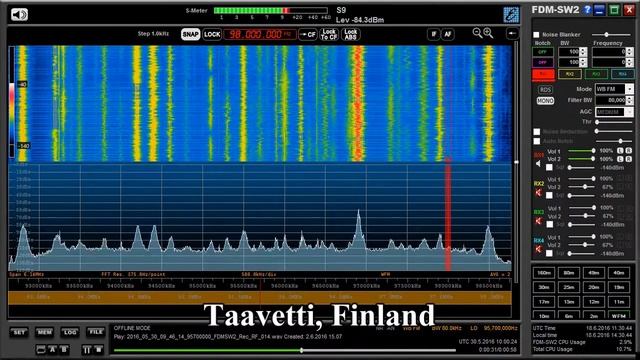The height and width of the screenshot is (360, 640).
Task: Toggle the RX1 Vol 1 R channel button
Action: (x=629, y=151)
